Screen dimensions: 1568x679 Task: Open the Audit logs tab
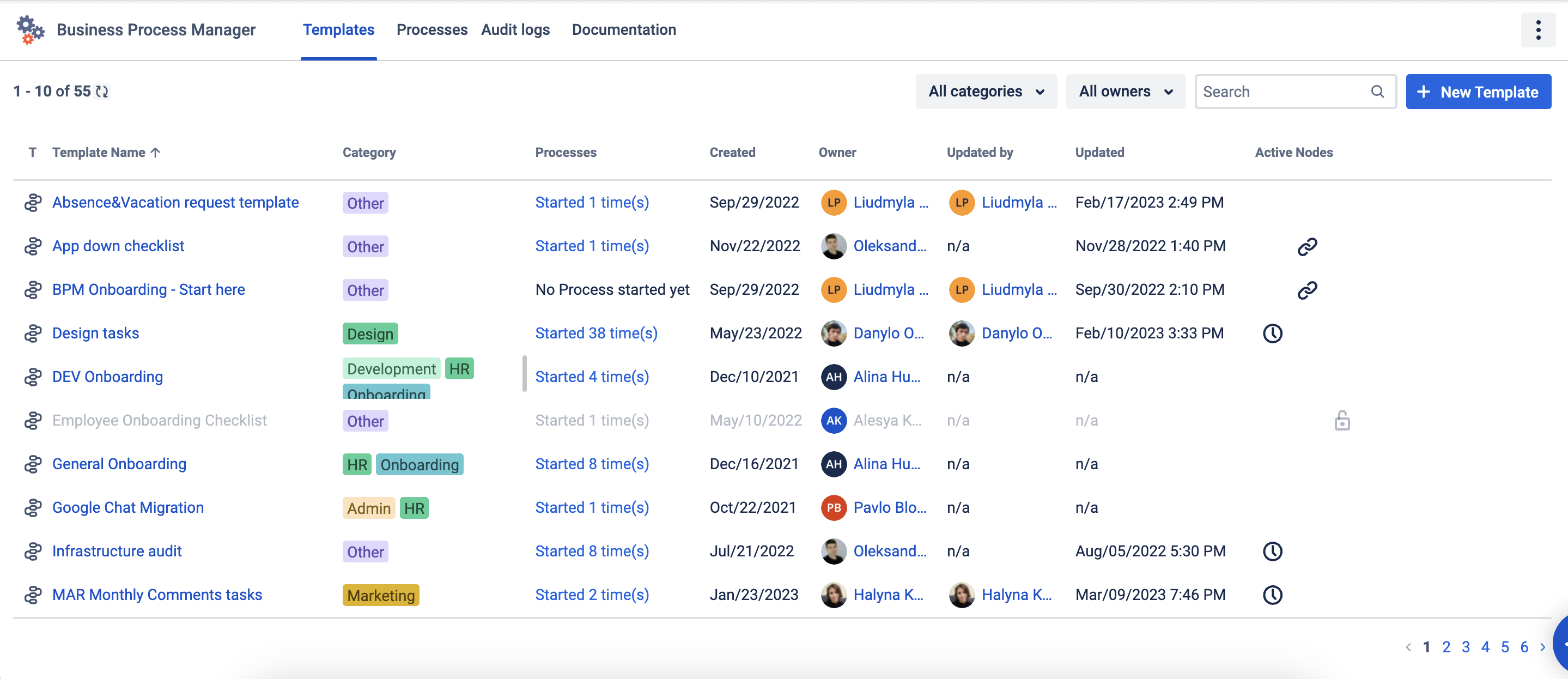pyautogui.click(x=515, y=30)
